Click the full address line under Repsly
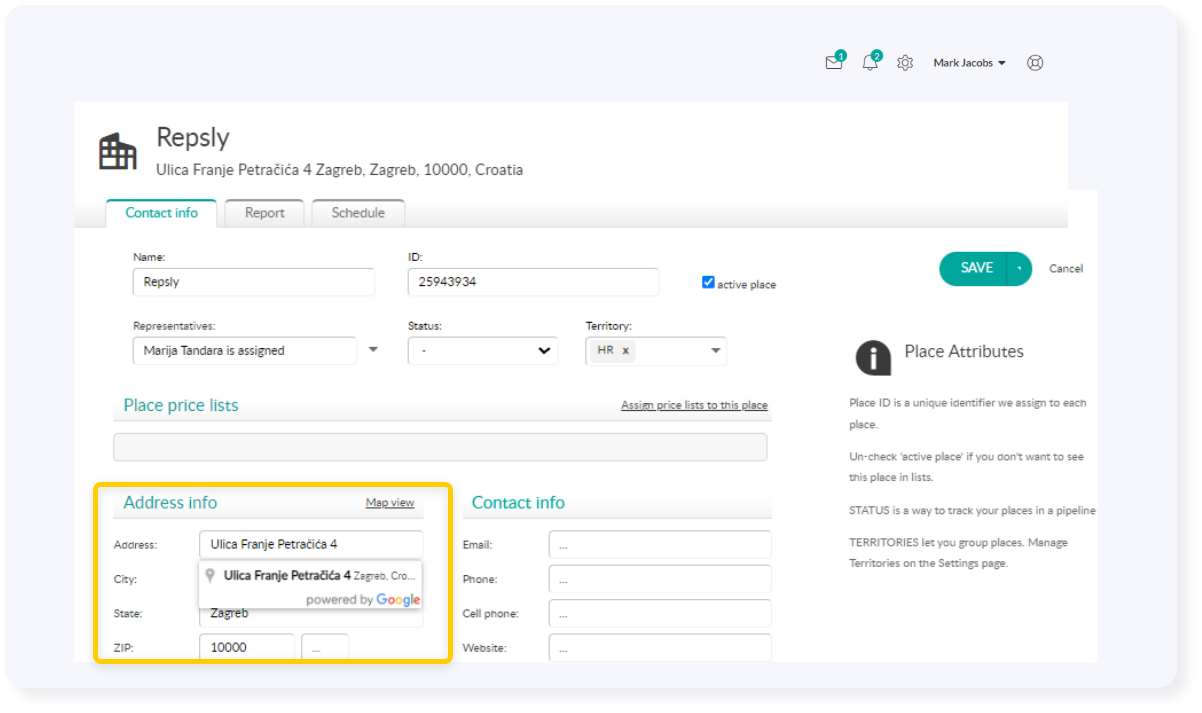Screen dimensions: 1202x713 pos(339,170)
